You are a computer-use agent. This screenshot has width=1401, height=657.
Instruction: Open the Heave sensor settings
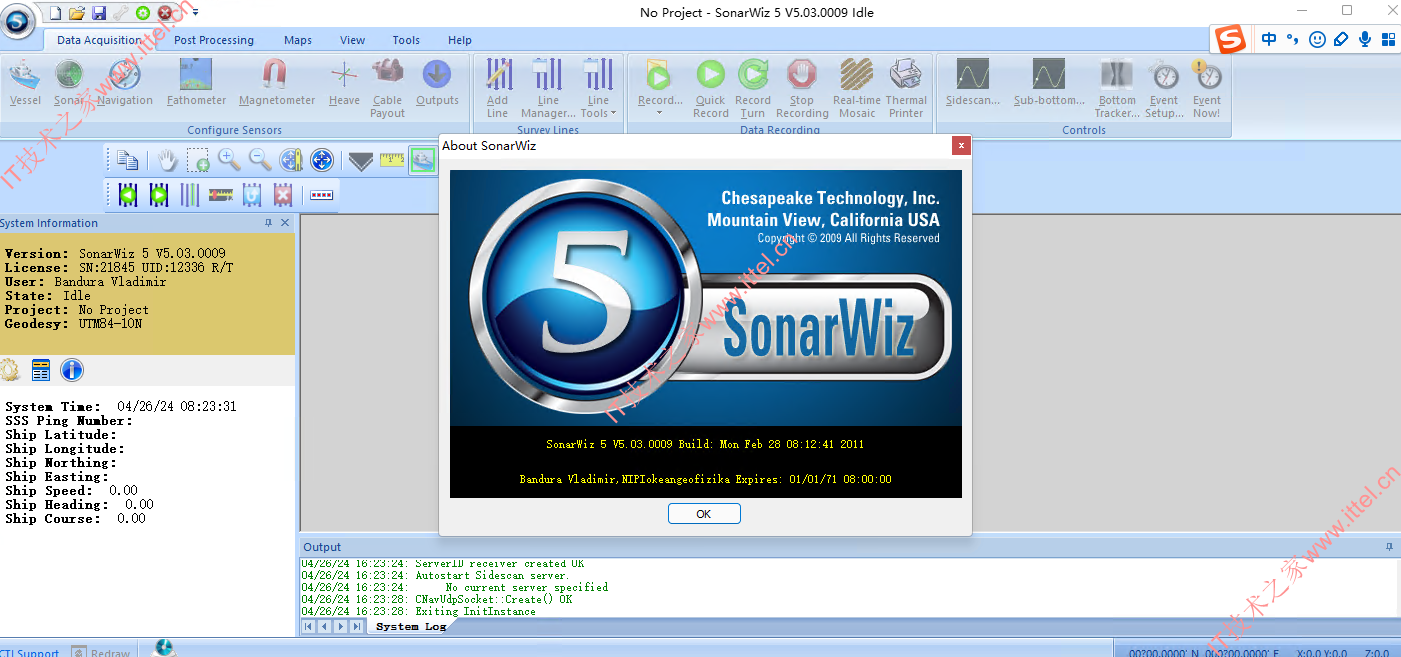[344, 83]
